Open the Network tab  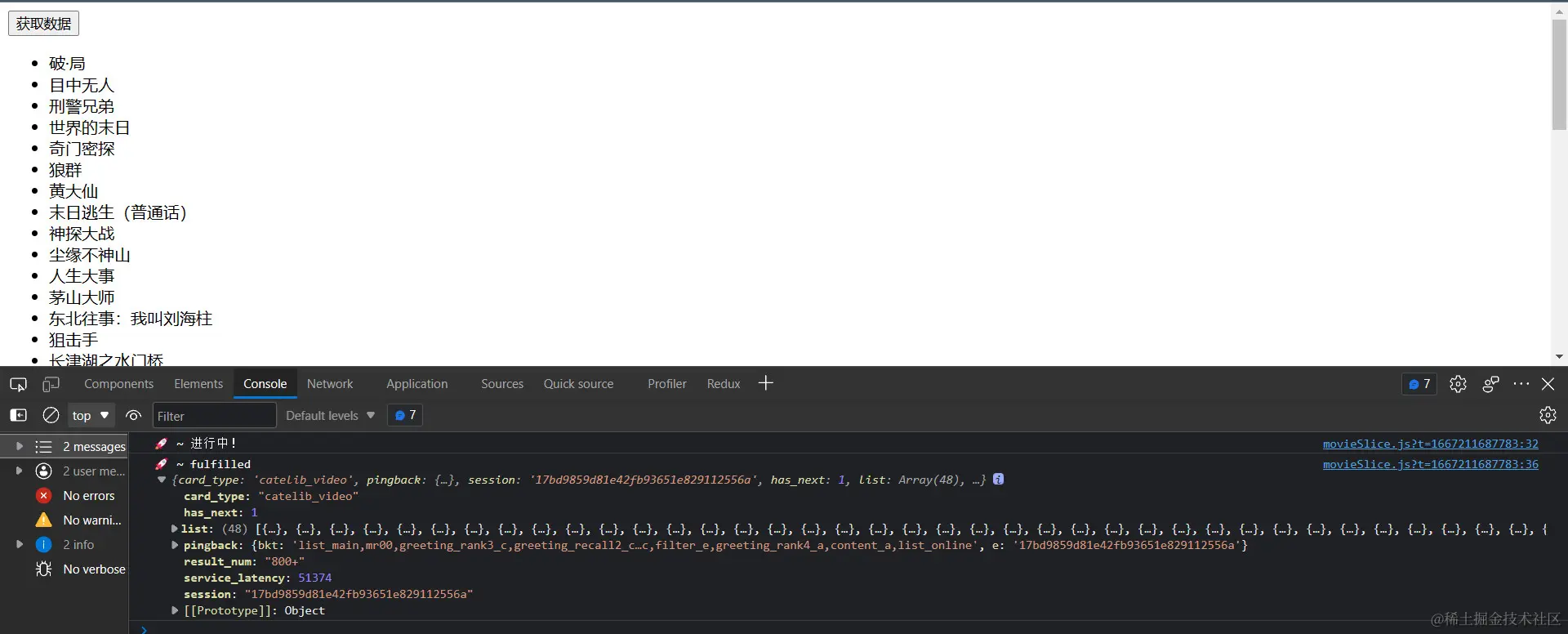330,384
